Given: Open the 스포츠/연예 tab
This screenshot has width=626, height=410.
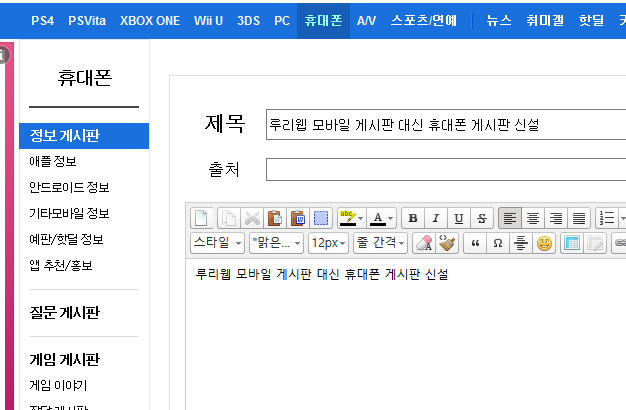Looking at the screenshot, I should (424, 21).
